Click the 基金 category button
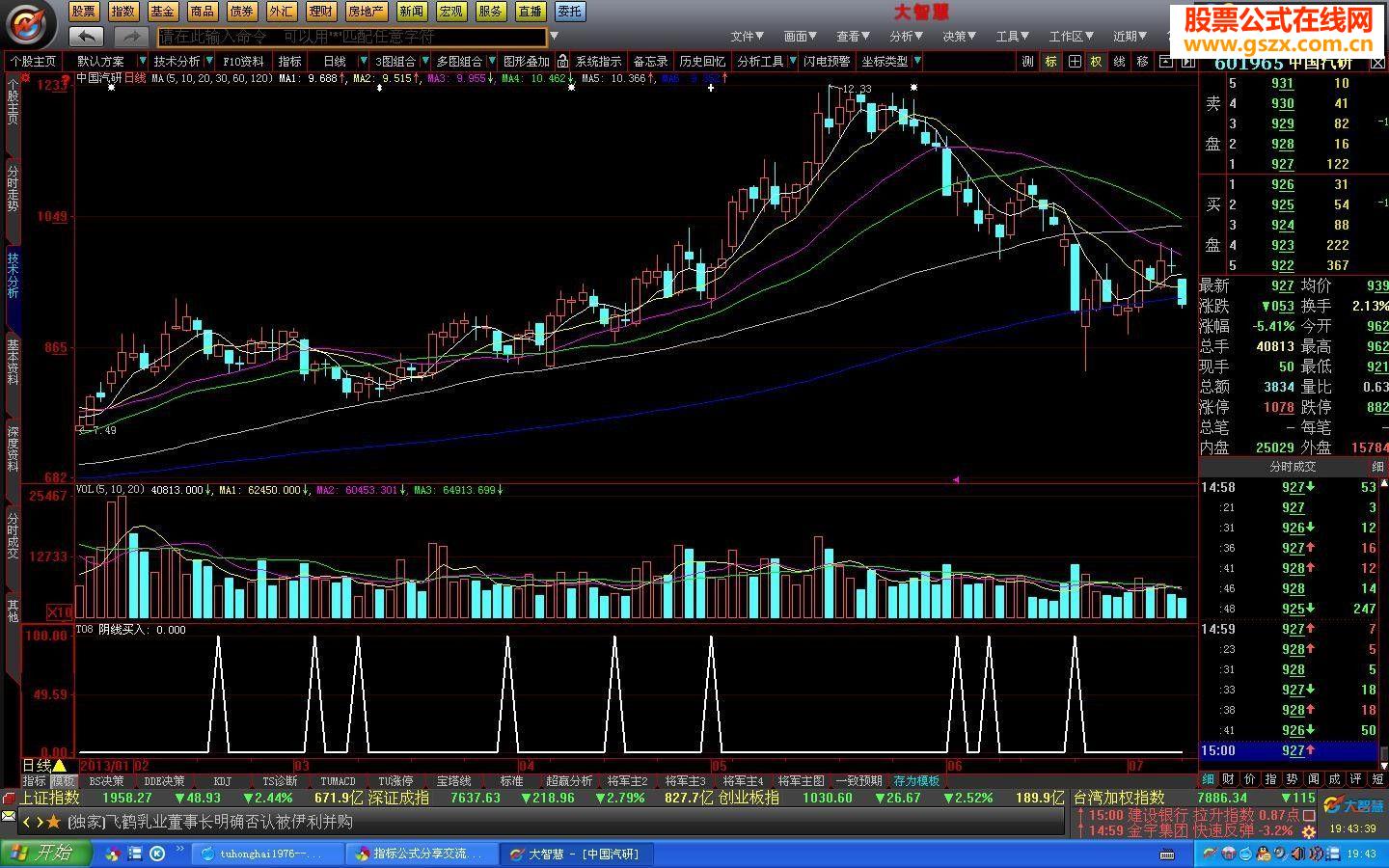The image size is (1389, 868). pos(163,12)
